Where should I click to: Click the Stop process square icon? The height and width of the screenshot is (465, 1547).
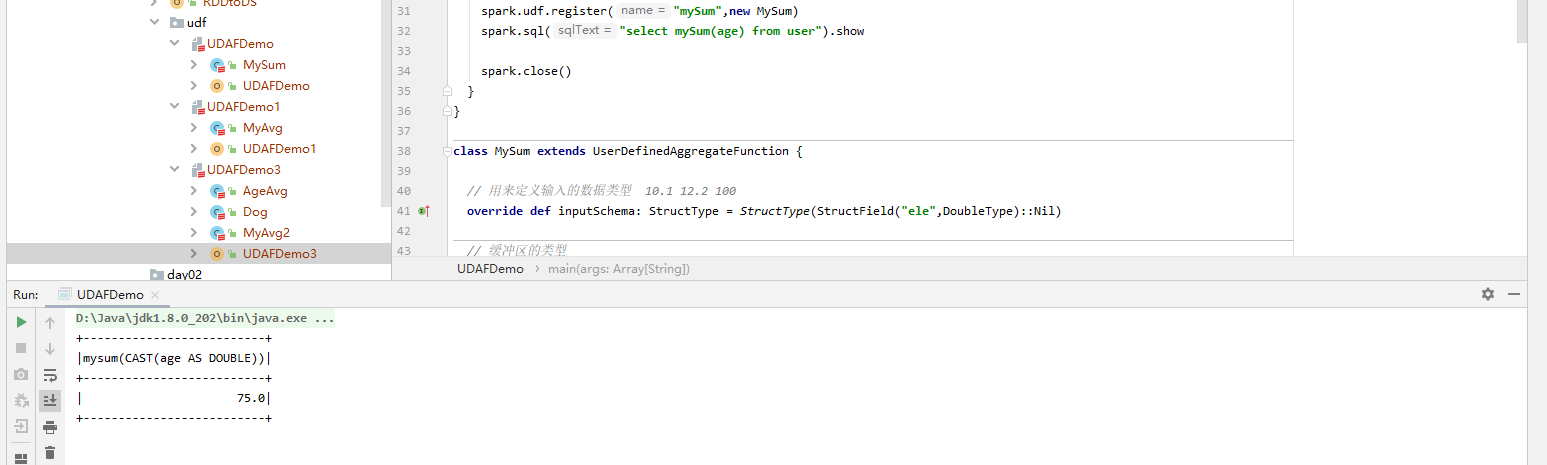click(21, 348)
